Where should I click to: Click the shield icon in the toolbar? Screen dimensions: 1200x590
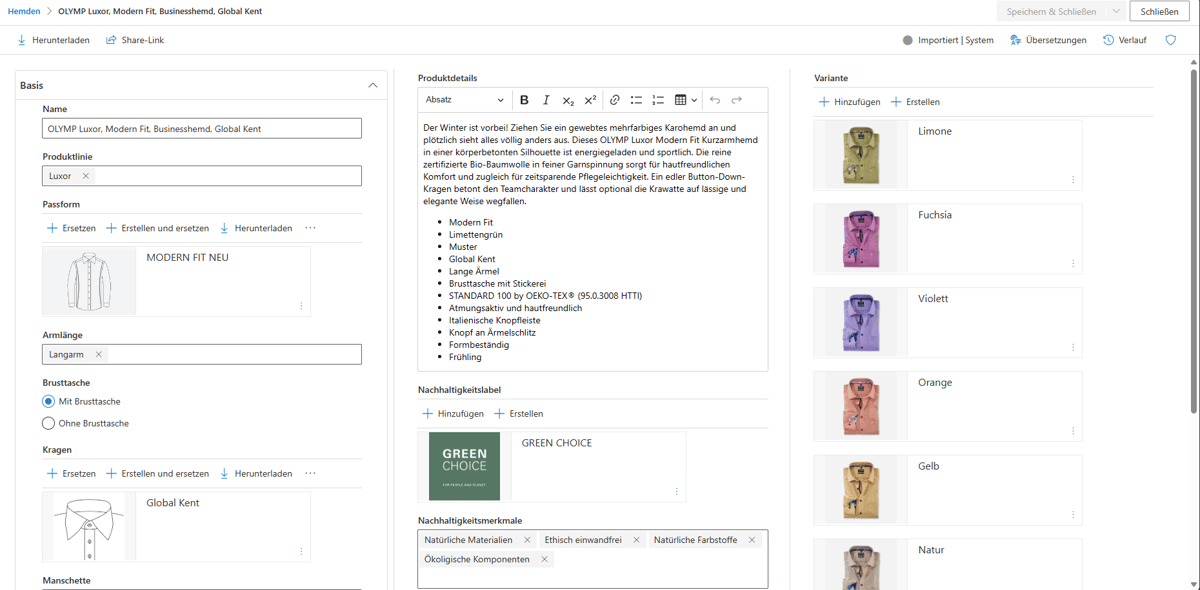click(1171, 40)
